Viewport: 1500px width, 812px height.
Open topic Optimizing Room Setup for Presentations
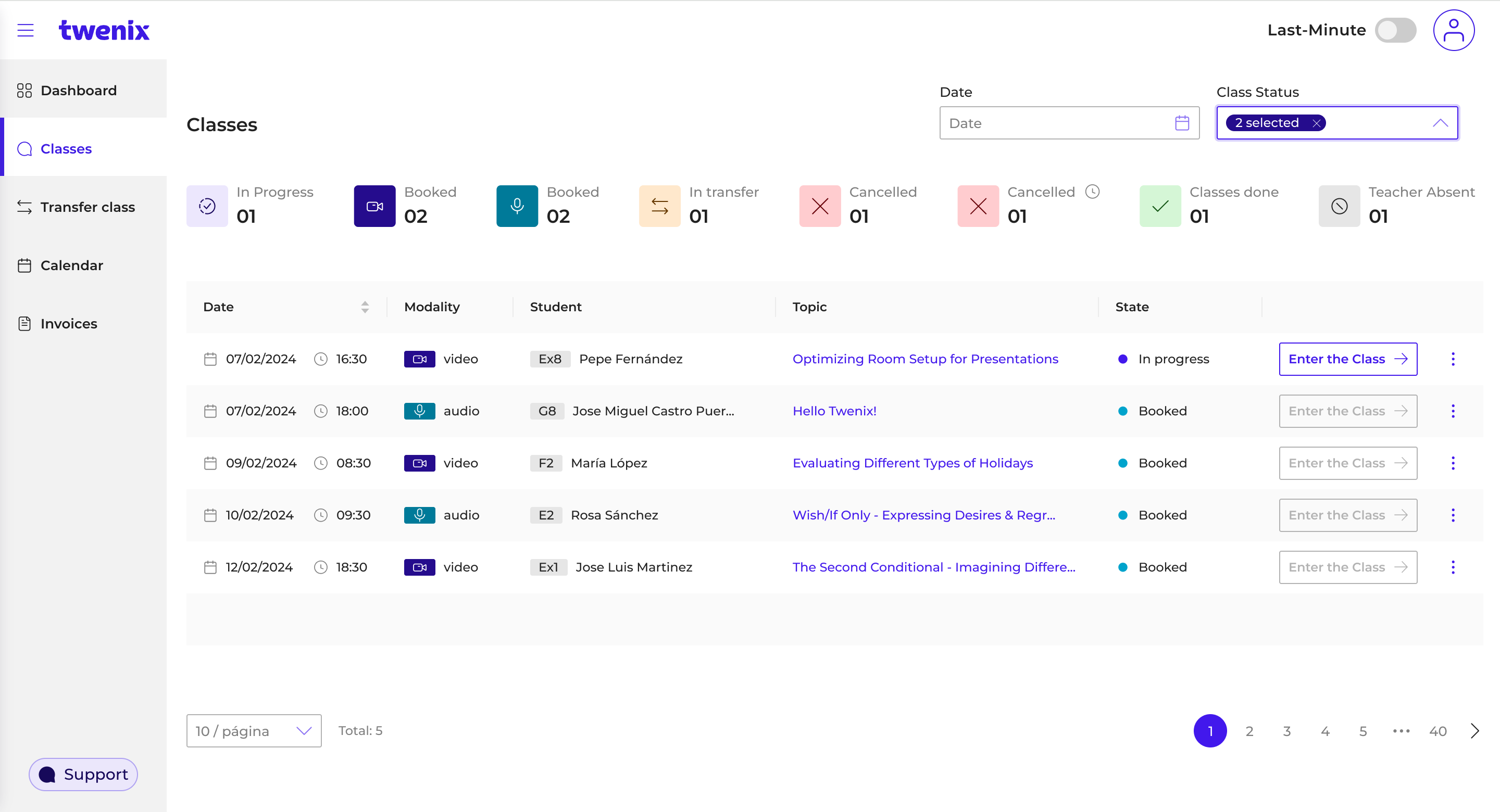coord(926,359)
